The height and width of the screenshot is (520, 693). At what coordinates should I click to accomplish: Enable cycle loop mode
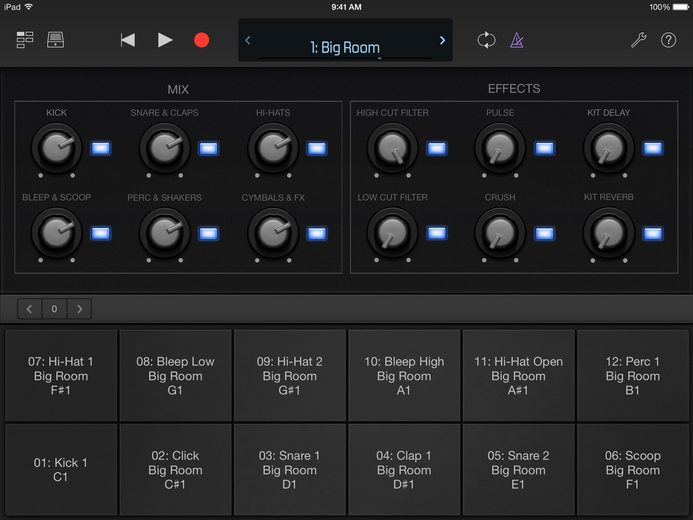point(487,40)
